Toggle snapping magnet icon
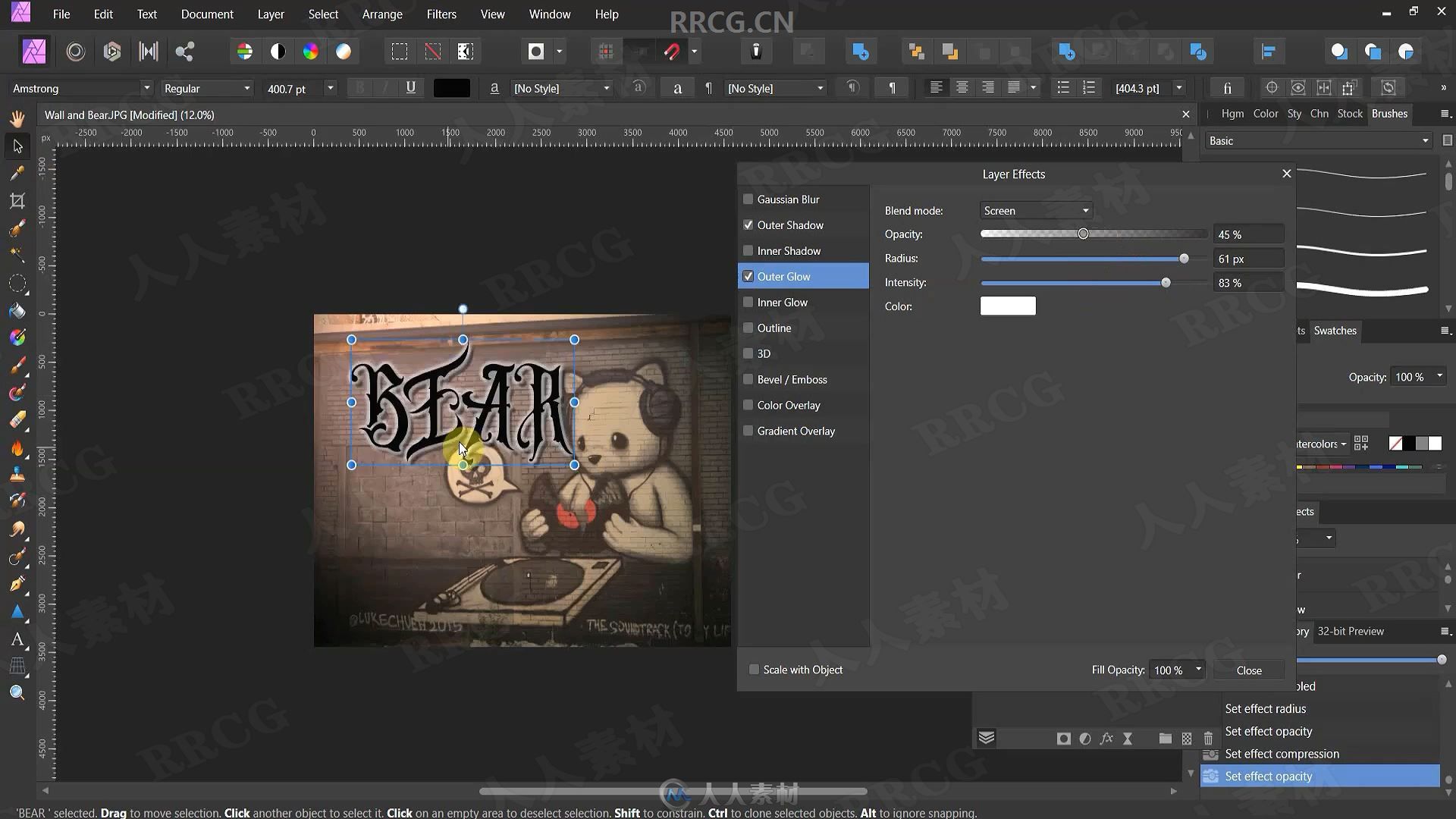Screen dimensions: 1456x819 (x=672, y=52)
